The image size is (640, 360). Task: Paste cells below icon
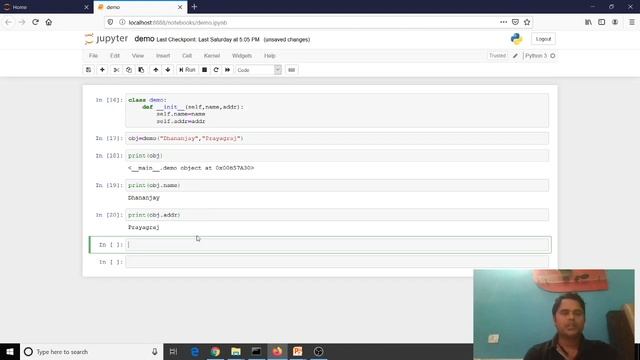pyautogui.click(x=141, y=70)
